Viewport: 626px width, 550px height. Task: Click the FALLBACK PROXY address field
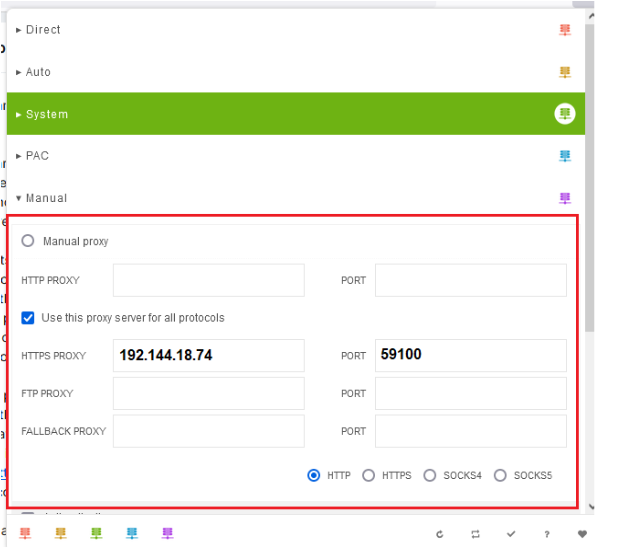pyautogui.click(x=209, y=431)
